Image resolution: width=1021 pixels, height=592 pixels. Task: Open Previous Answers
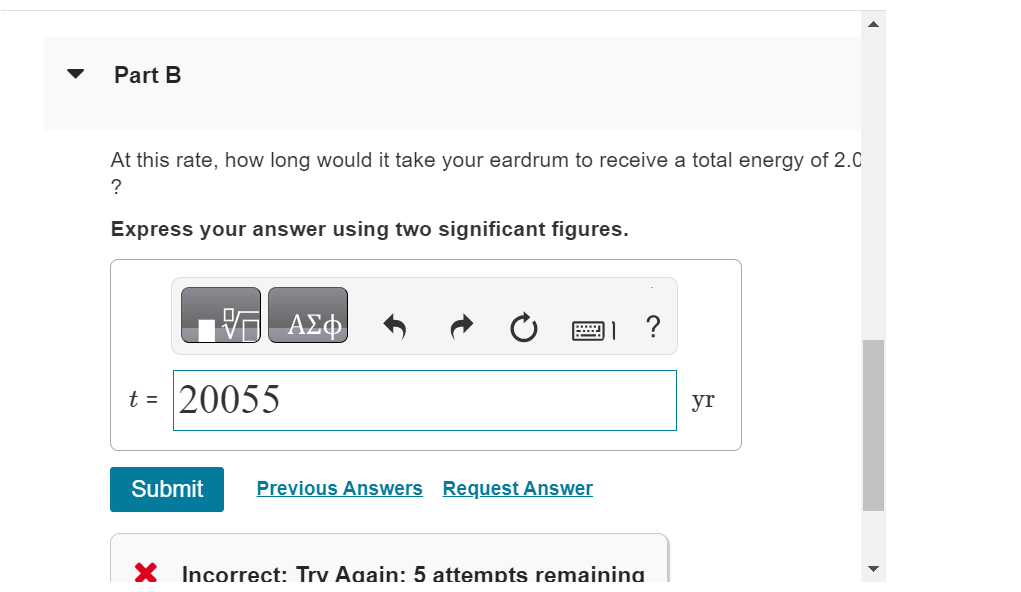(x=339, y=488)
